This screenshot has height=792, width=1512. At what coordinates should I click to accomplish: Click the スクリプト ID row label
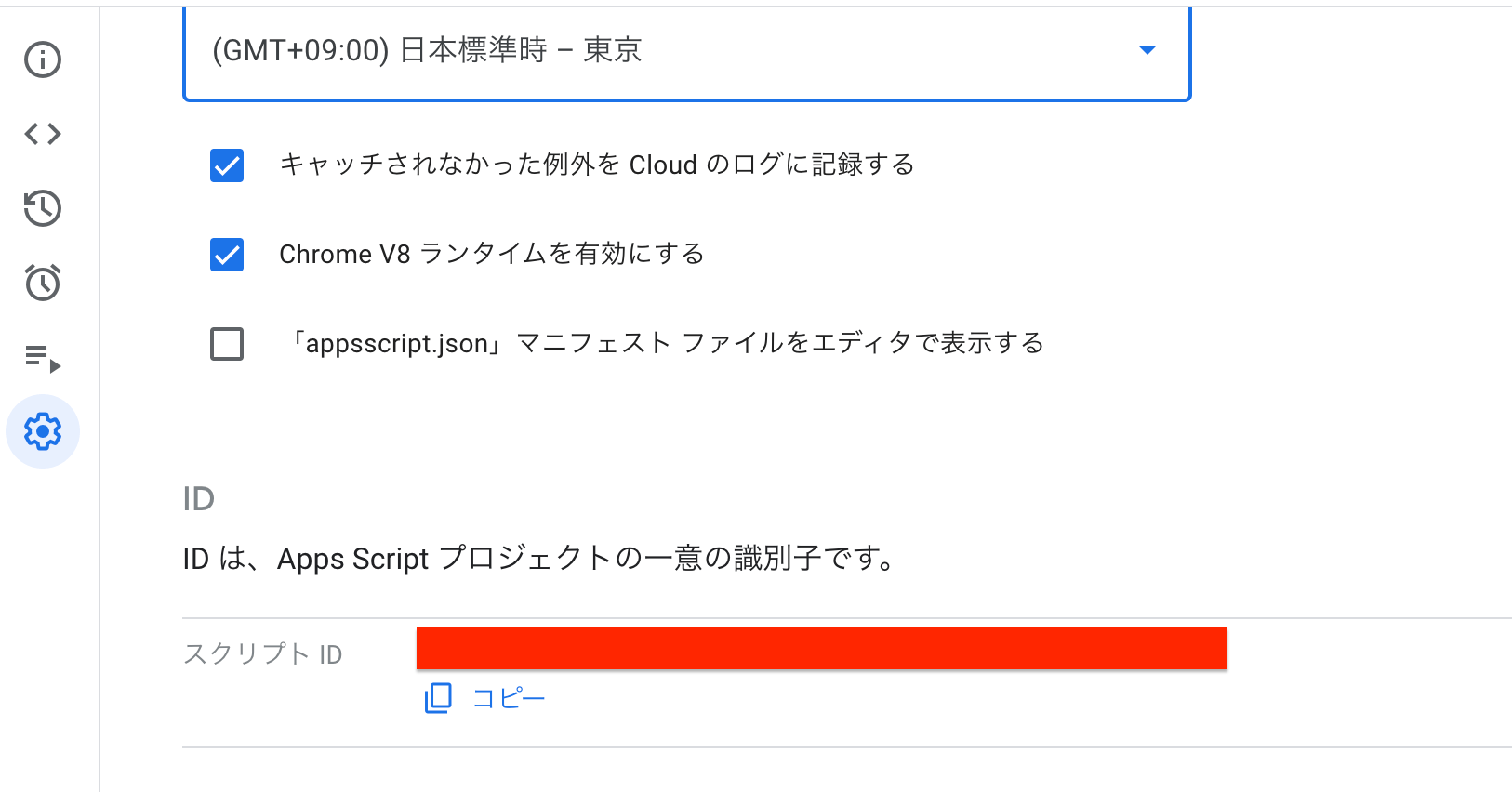pyautogui.click(x=263, y=653)
